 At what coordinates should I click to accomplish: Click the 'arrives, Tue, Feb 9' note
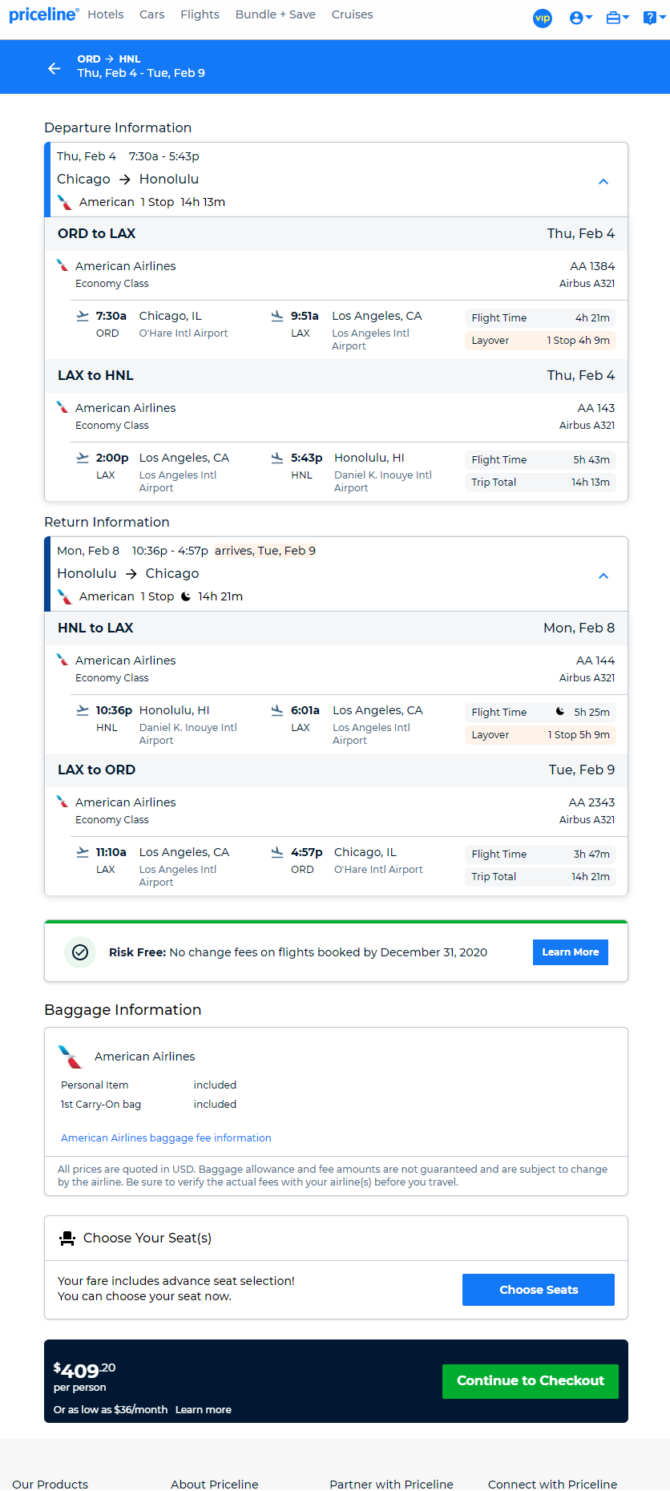[x=265, y=551]
